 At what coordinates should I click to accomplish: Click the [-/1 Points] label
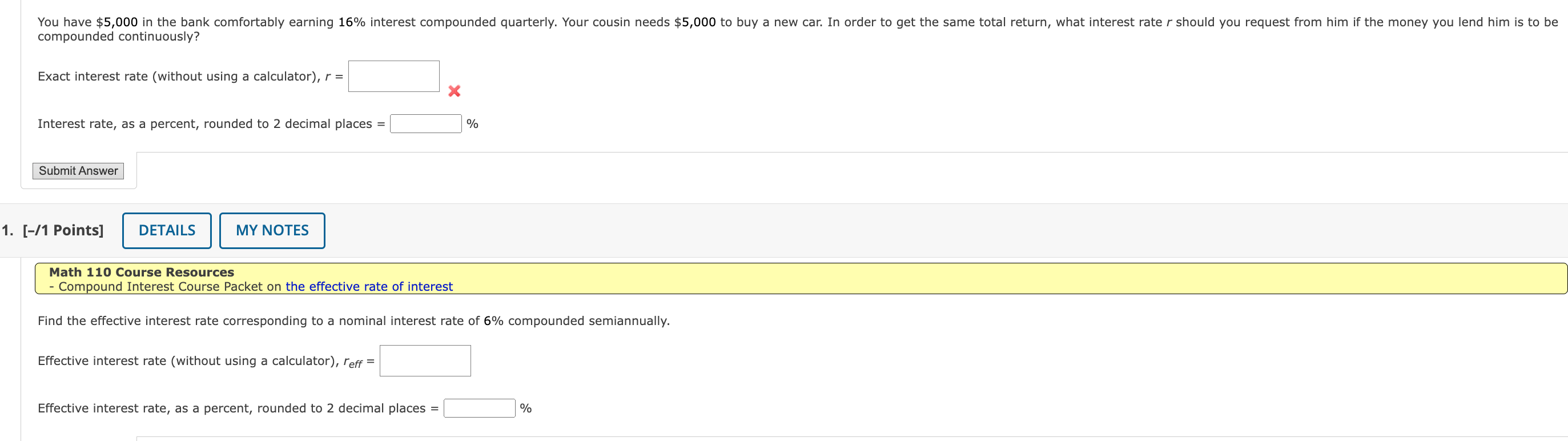tap(62, 230)
